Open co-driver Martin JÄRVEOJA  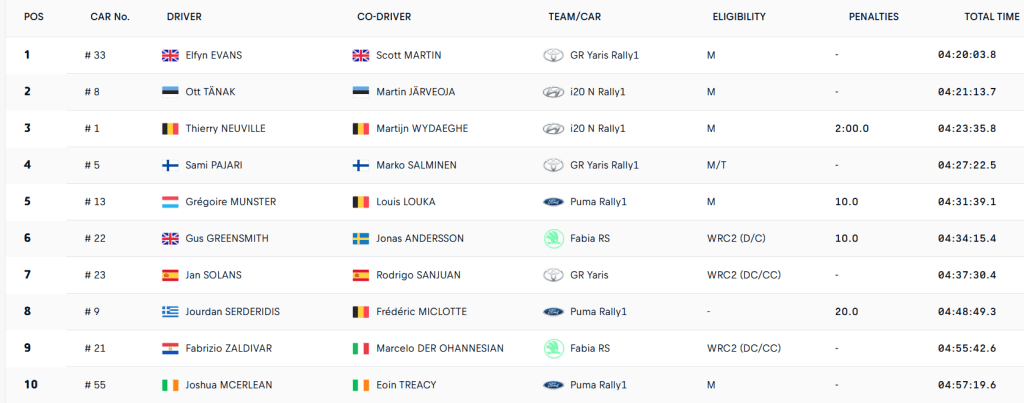point(416,92)
